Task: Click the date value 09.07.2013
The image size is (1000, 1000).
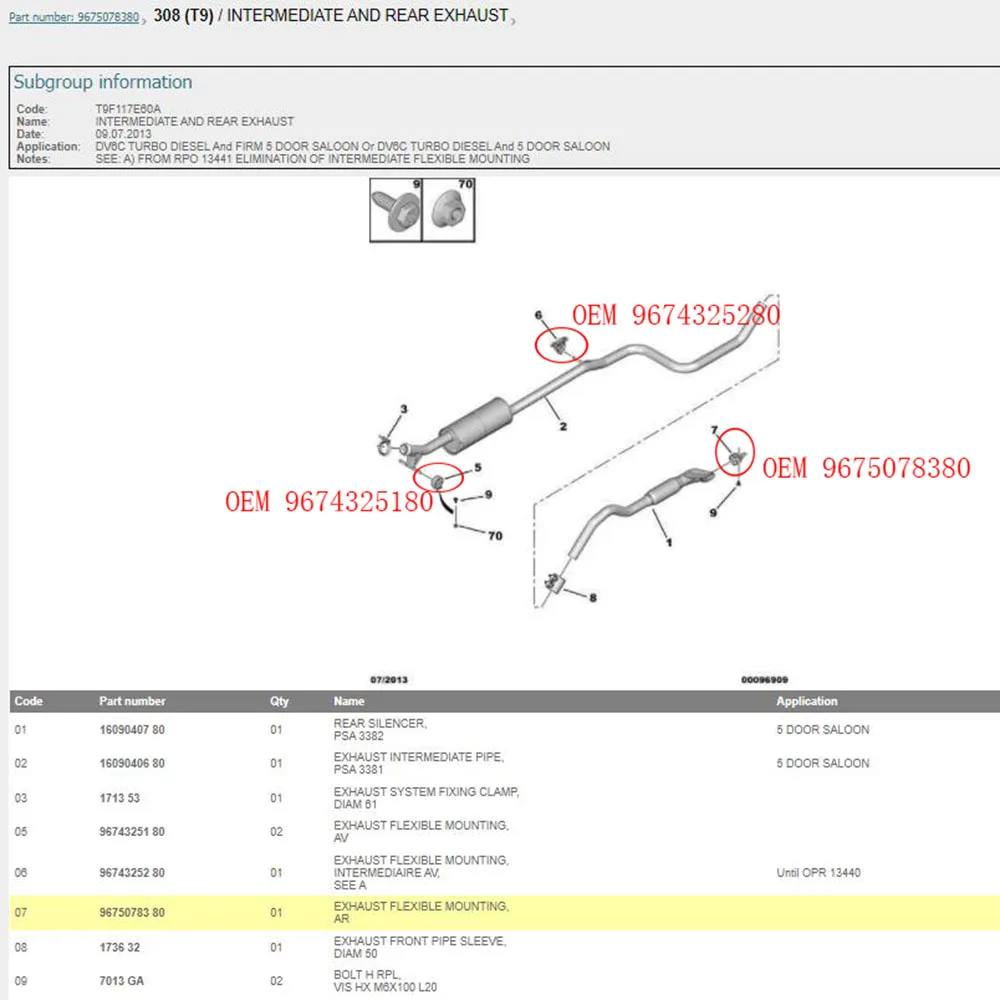Action: [x=123, y=134]
